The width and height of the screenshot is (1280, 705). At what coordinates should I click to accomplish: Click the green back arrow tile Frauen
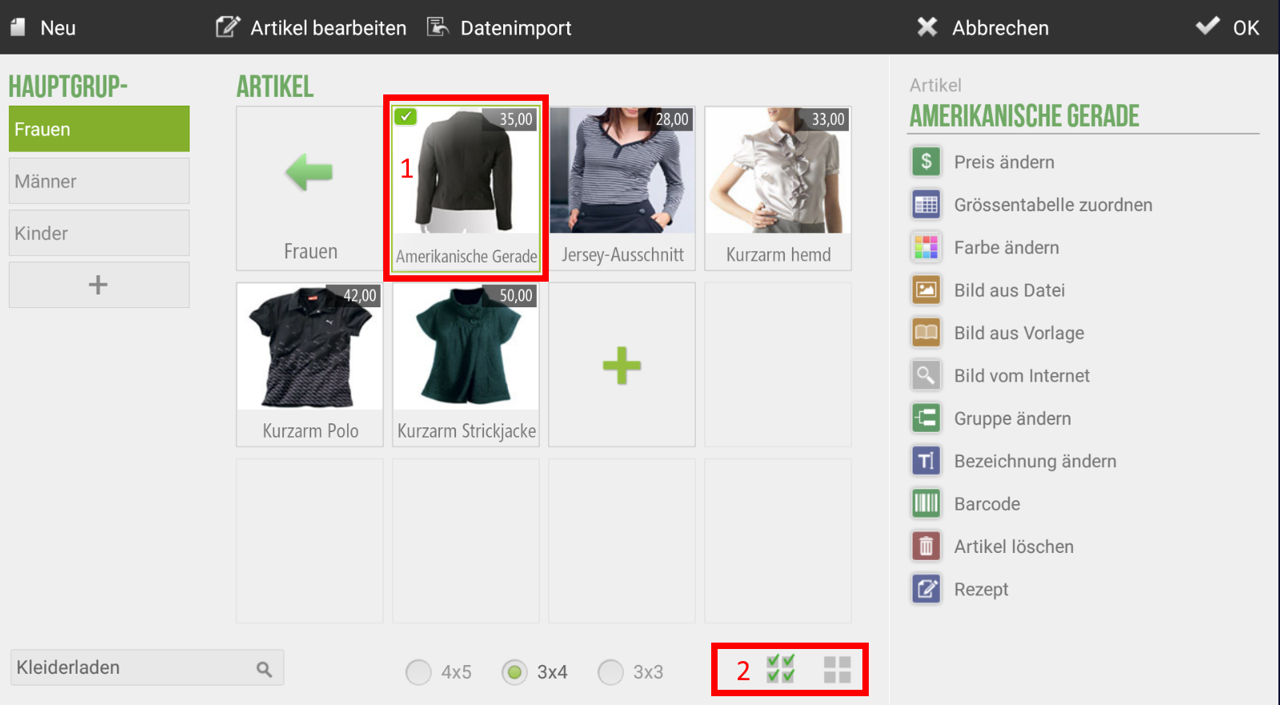[x=310, y=188]
